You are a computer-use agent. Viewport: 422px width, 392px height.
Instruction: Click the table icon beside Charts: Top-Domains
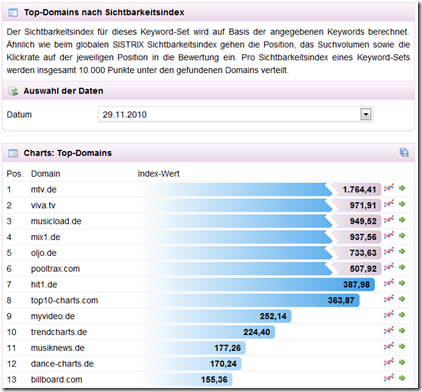point(13,153)
